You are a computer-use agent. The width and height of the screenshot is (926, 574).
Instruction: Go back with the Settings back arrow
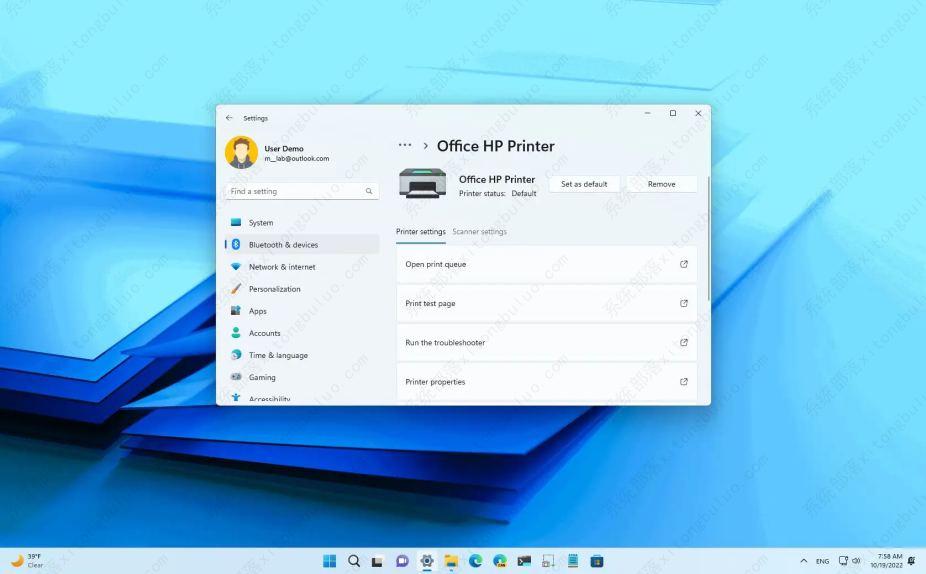coord(229,118)
